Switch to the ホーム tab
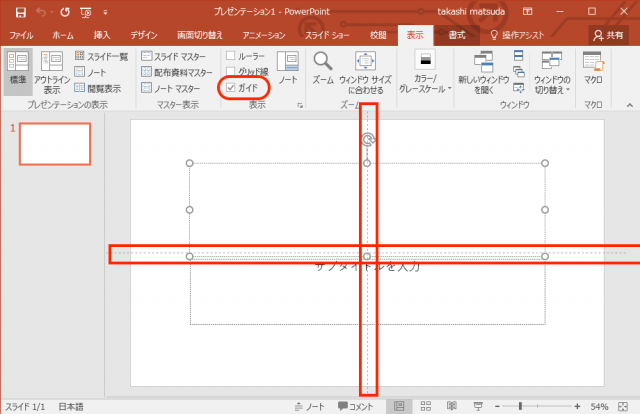Screen dimensions: 640x414 (61, 35)
